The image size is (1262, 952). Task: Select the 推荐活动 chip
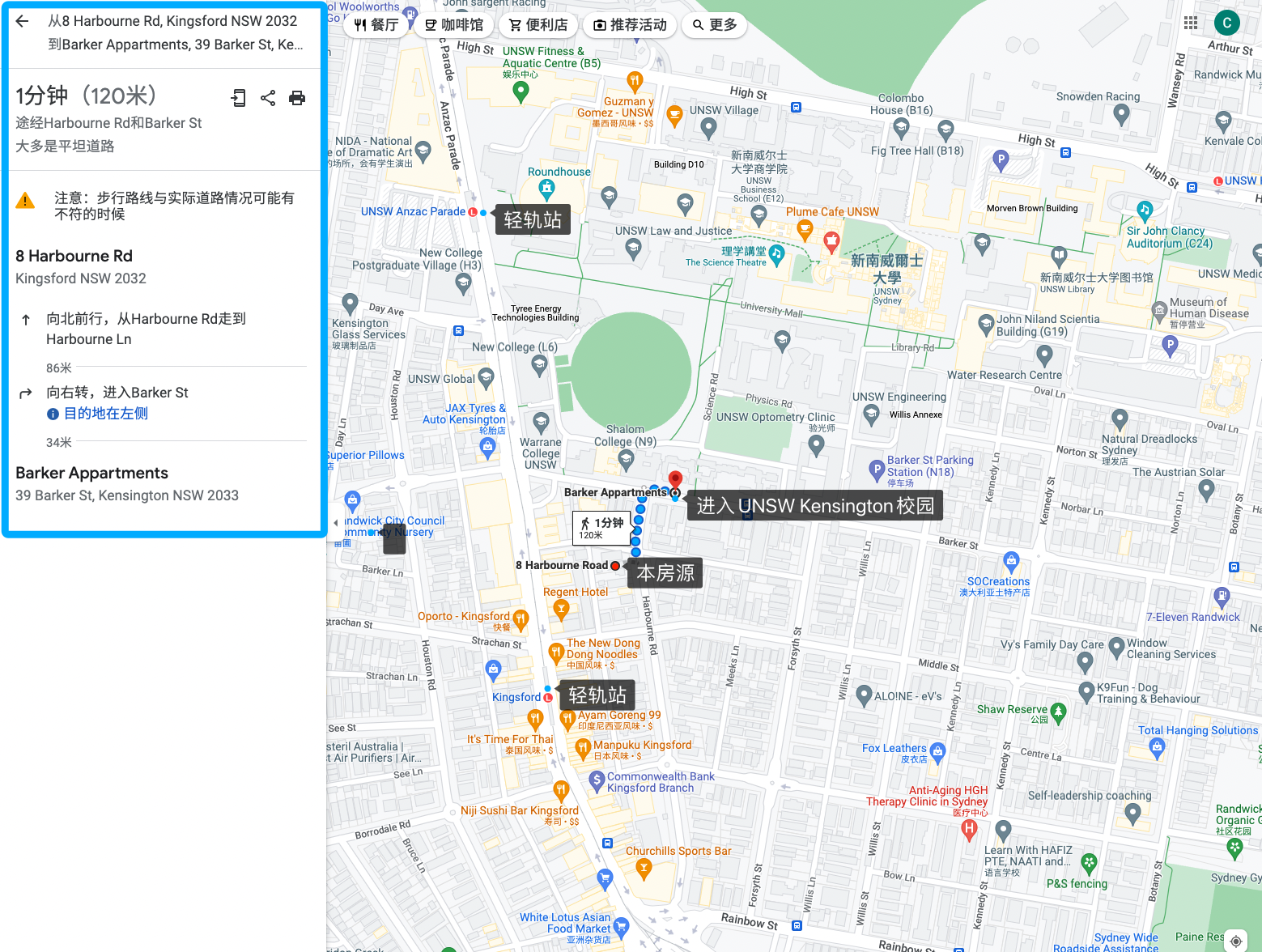pyautogui.click(x=630, y=25)
